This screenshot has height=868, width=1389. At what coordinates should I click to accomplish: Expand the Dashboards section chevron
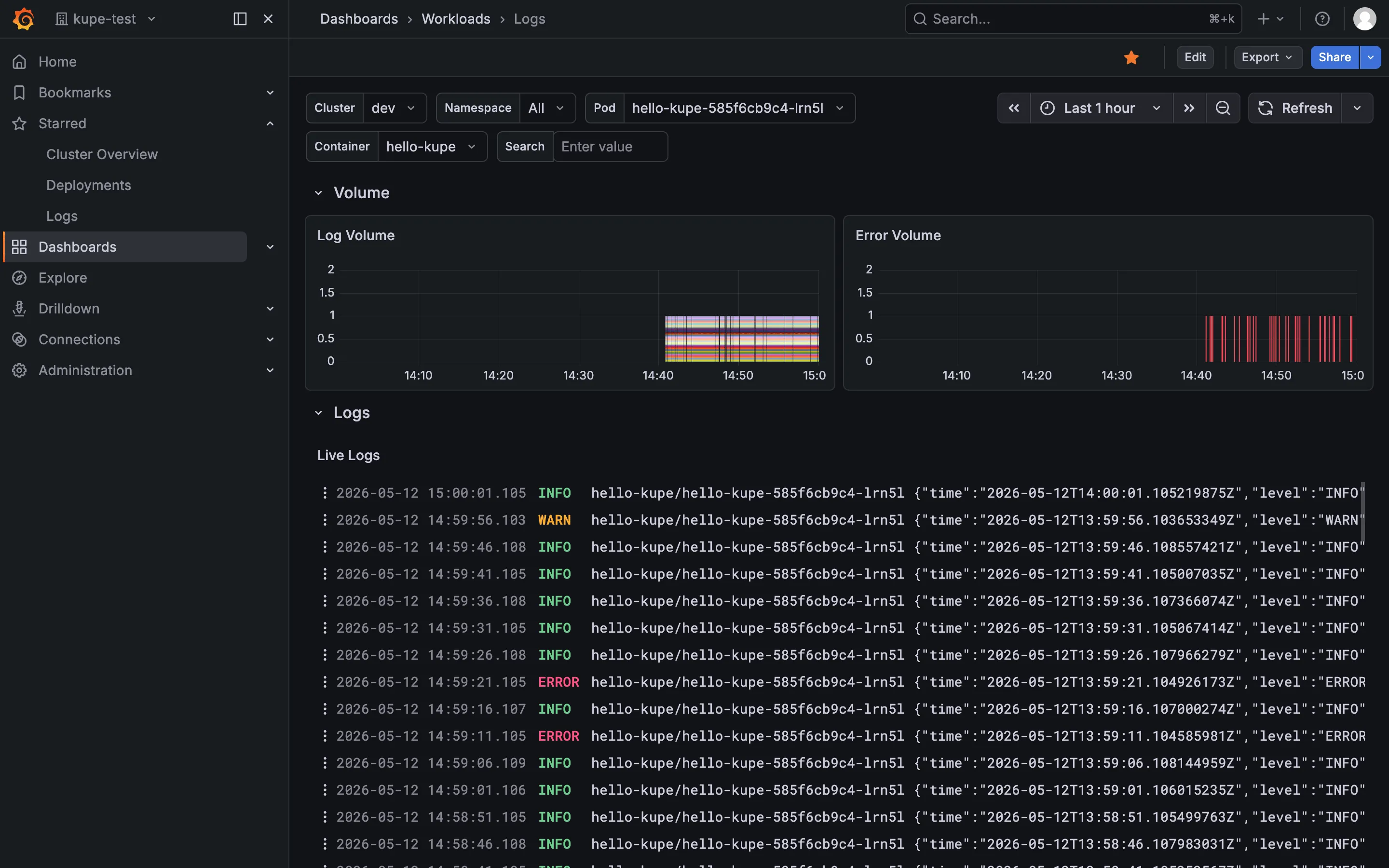pyautogui.click(x=270, y=247)
